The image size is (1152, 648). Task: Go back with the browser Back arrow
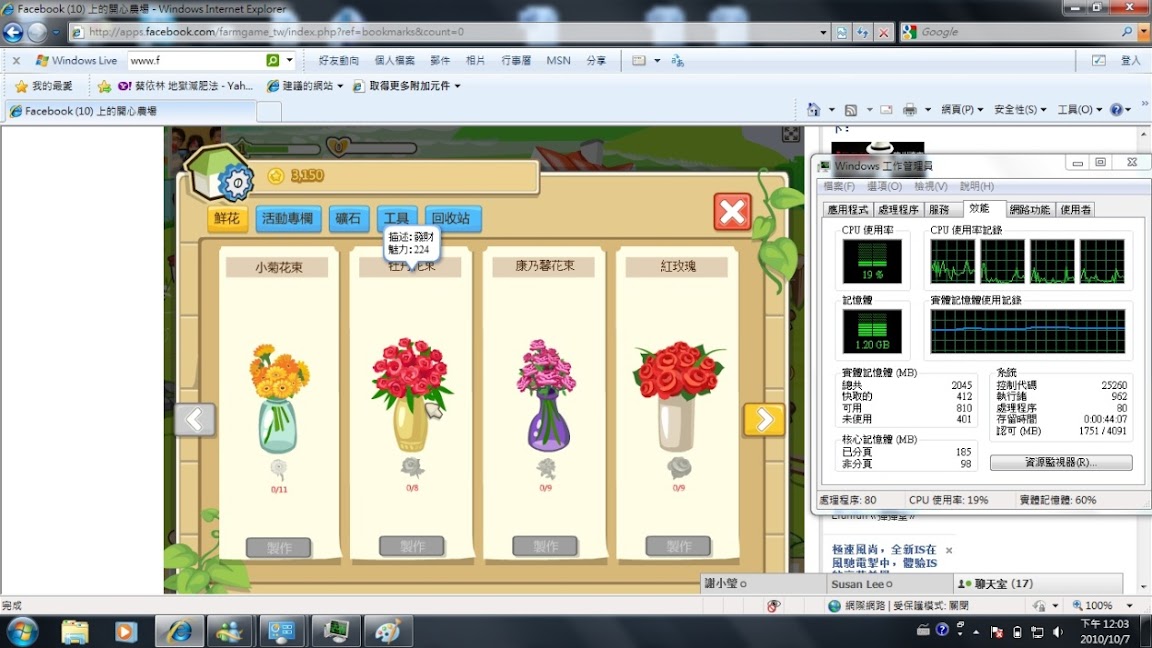coord(13,32)
